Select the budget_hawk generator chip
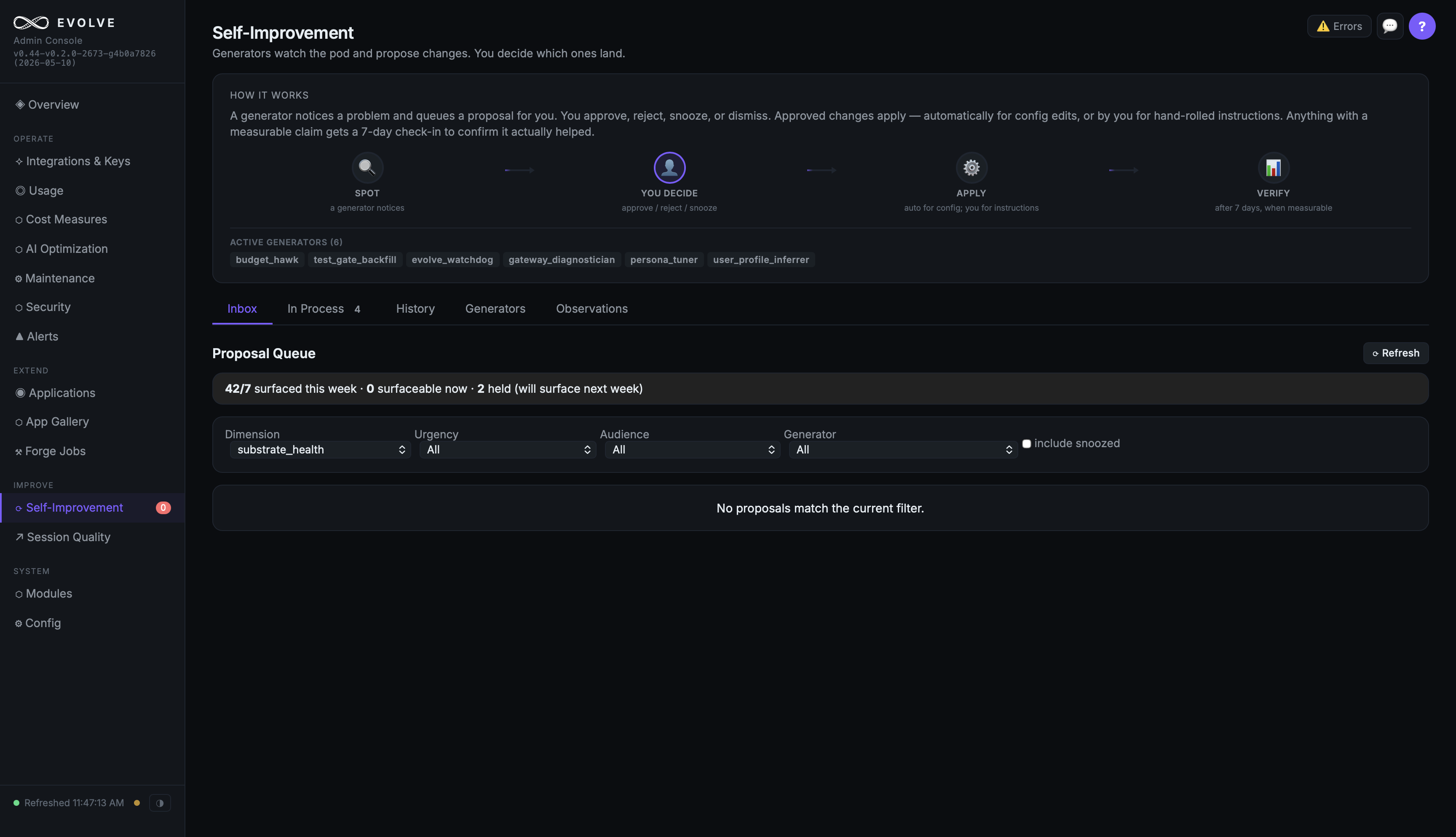This screenshot has height=837, width=1456. (267, 260)
